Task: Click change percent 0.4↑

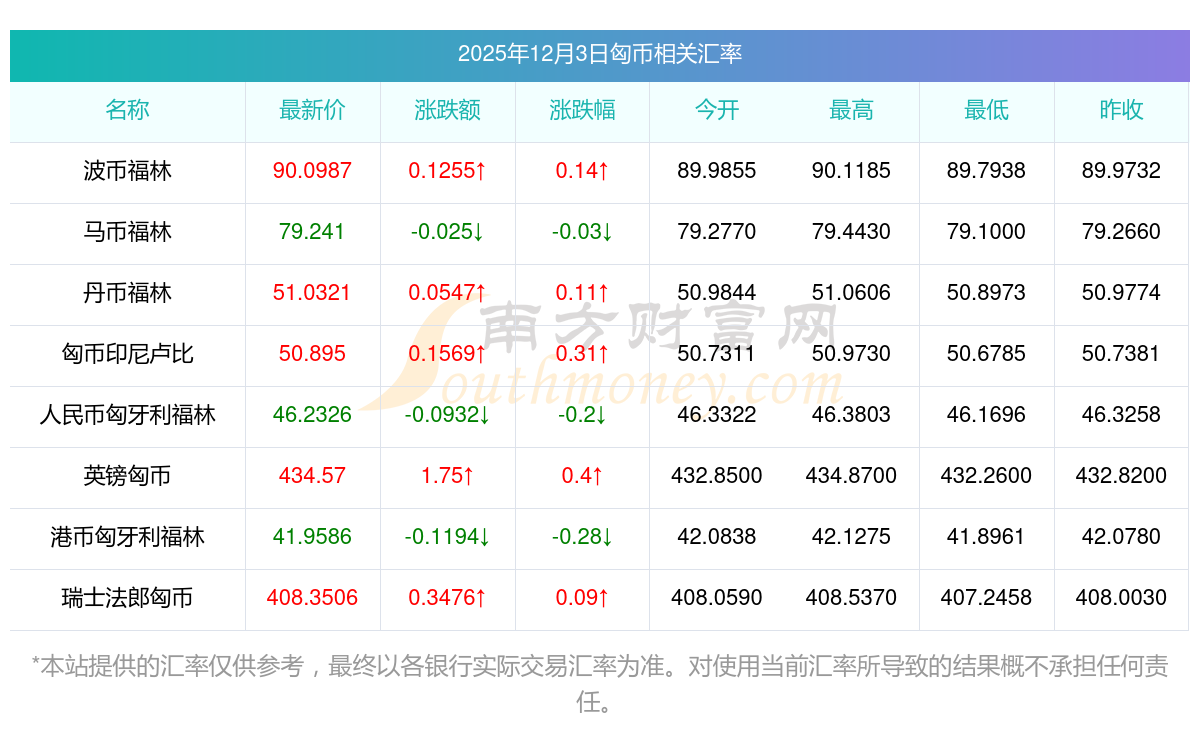Action: [x=583, y=476]
